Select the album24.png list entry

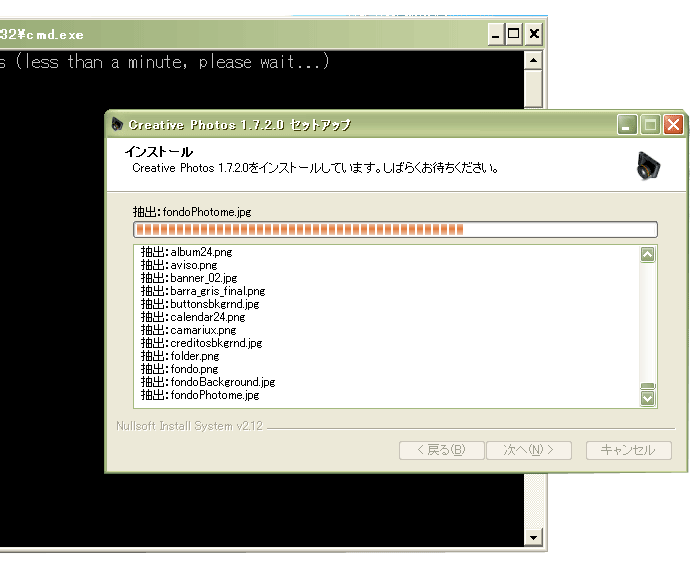pyautogui.click(x=187, y=252)
